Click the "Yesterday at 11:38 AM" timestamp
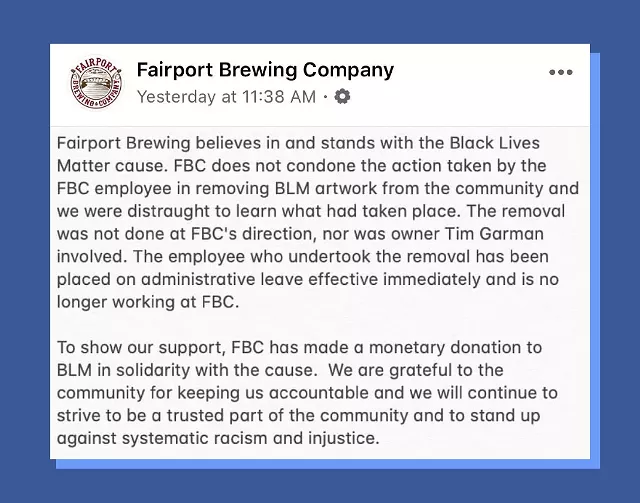 click(226, 97)
